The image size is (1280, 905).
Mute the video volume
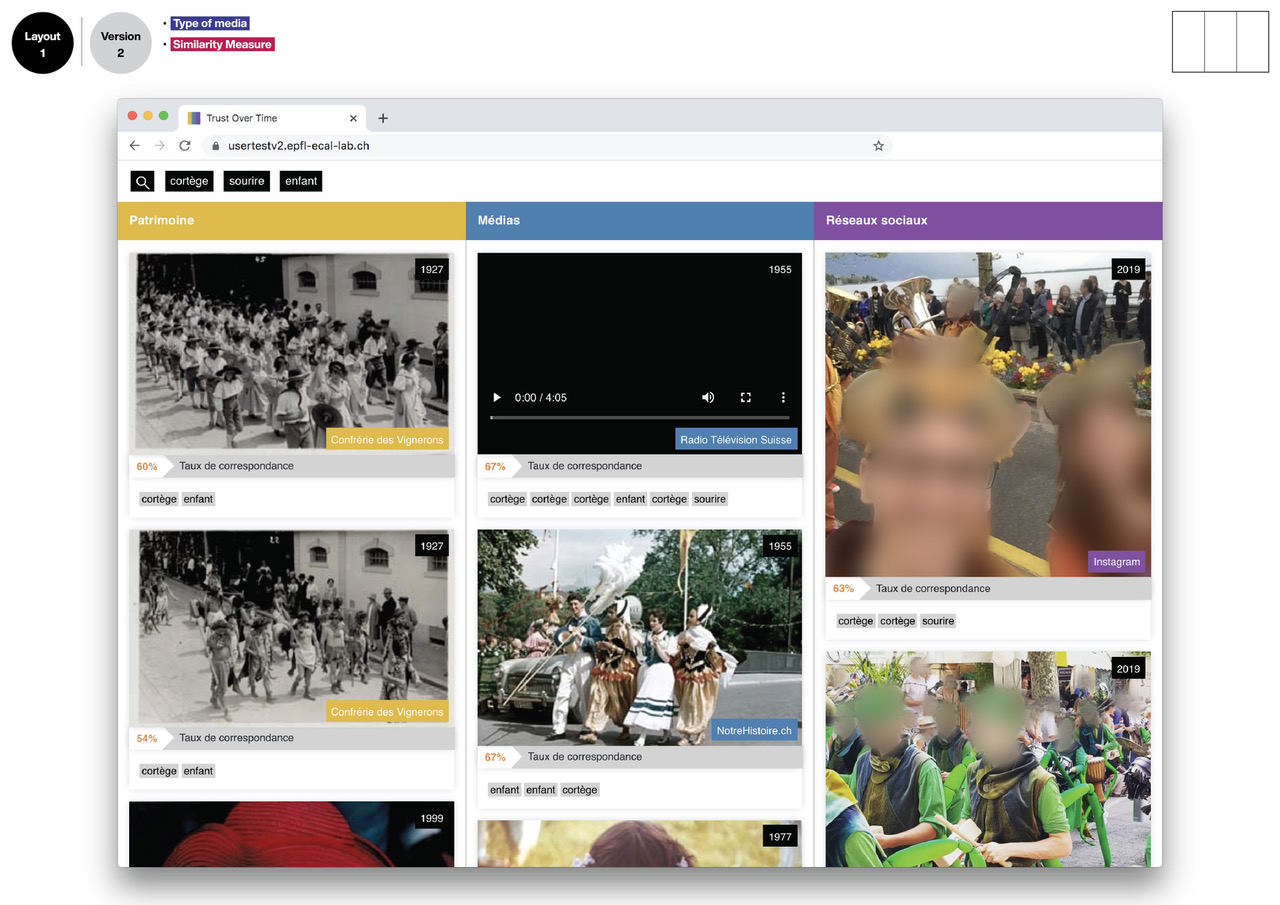708,397
